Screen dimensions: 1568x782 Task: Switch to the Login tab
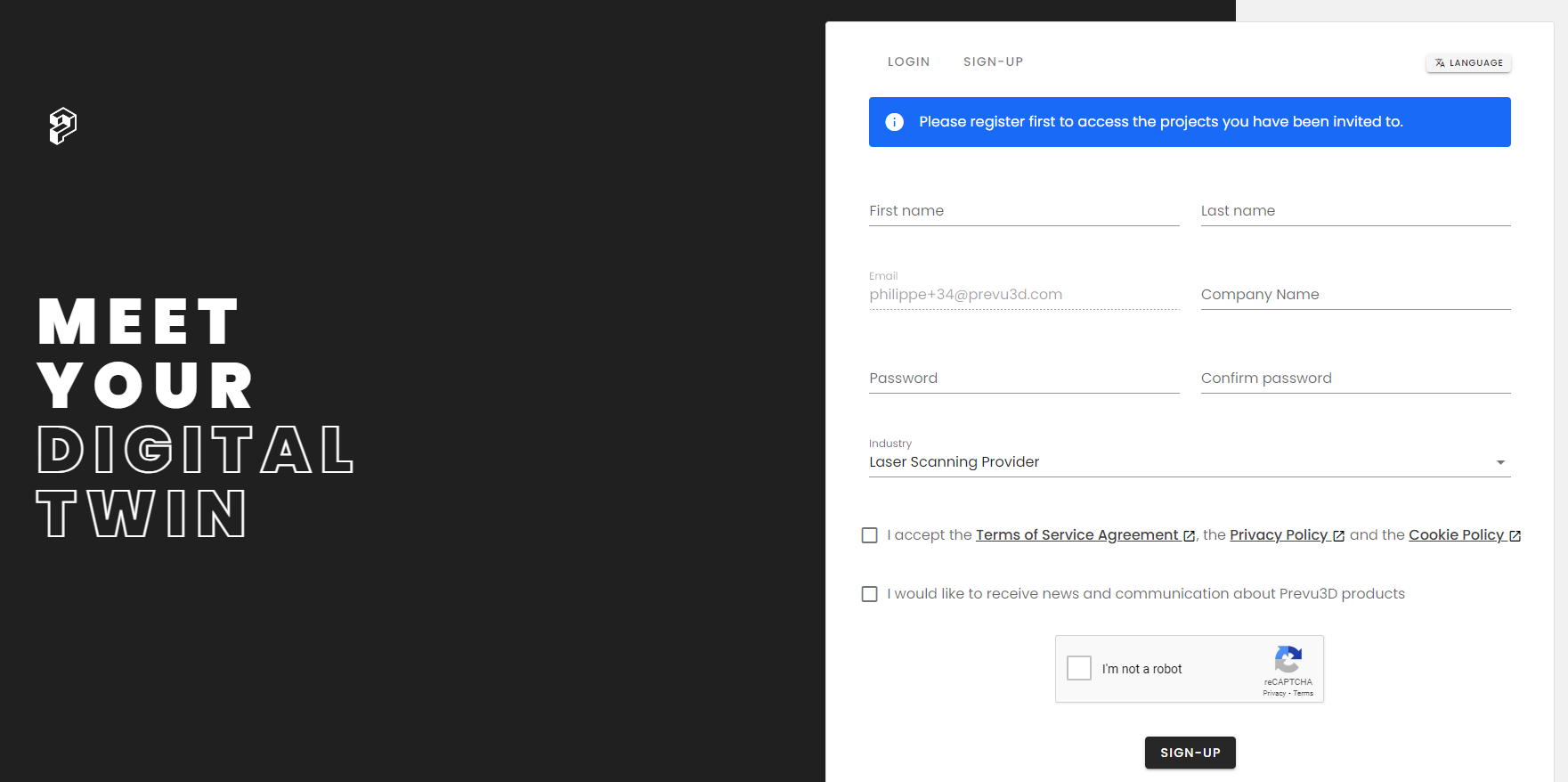click(x=908, y=61)
